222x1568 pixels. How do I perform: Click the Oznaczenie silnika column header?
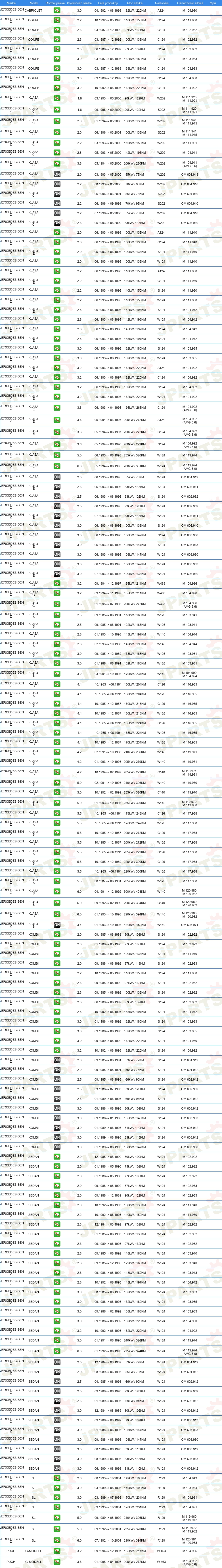[190, 3]
